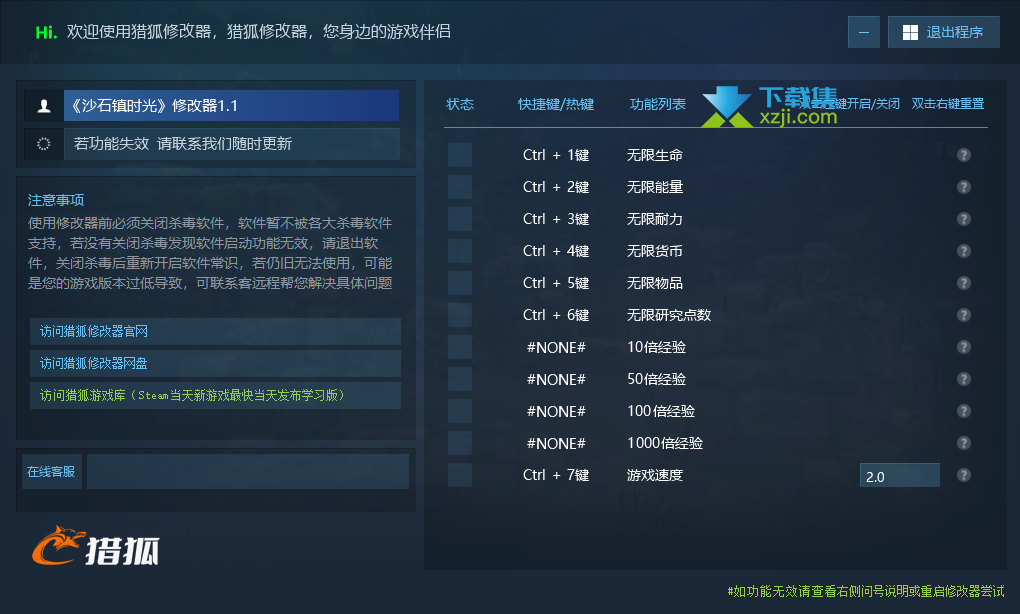Screen dimensions: 1020x614
Task: Click the 50倍经验 function label
Action: click(656, 379)
